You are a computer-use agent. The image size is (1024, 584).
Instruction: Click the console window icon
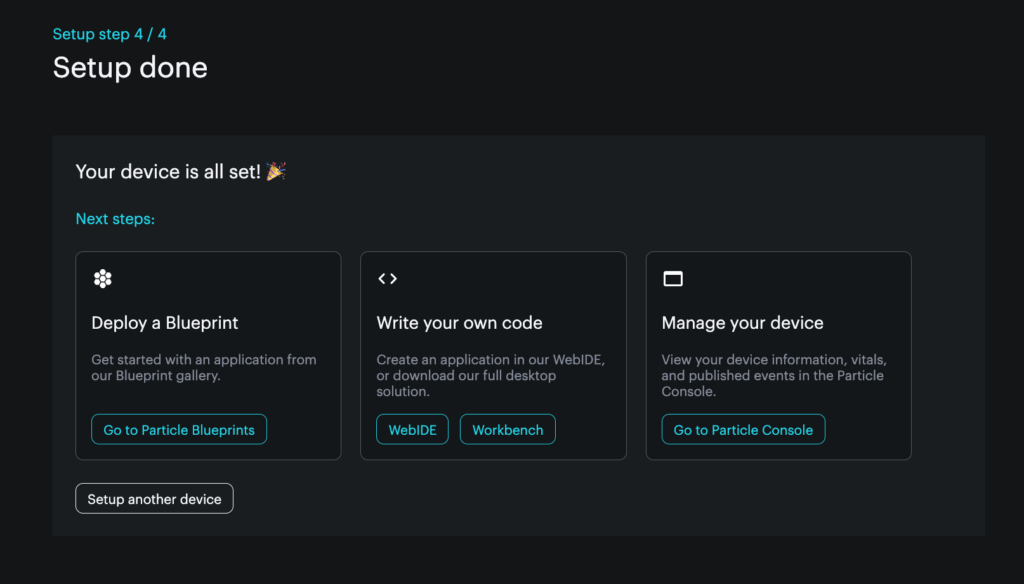coord(673,279)
